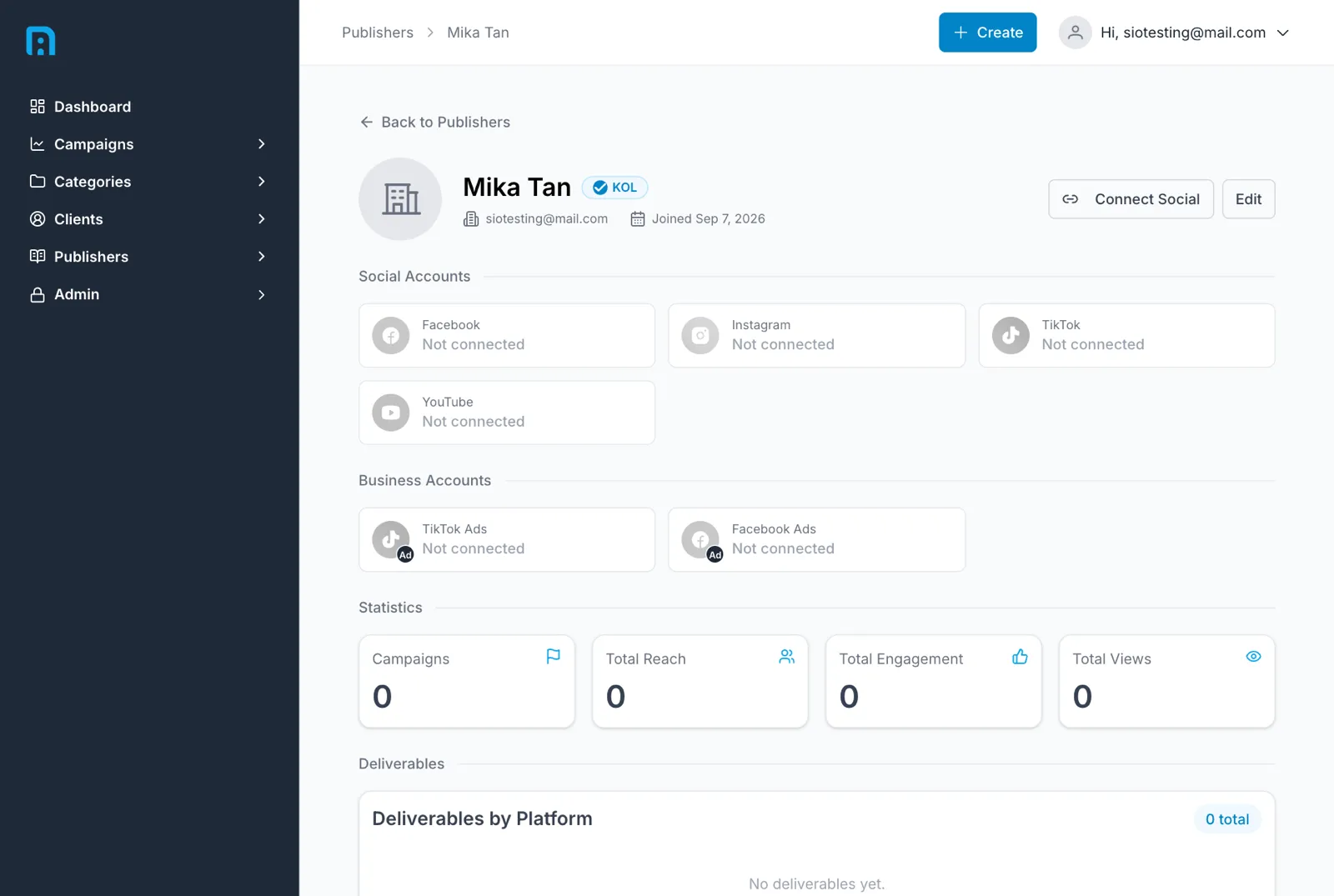
Task: Click the TikTok Ads business icon
Action: pyautogui.click(x=391, y=540)
